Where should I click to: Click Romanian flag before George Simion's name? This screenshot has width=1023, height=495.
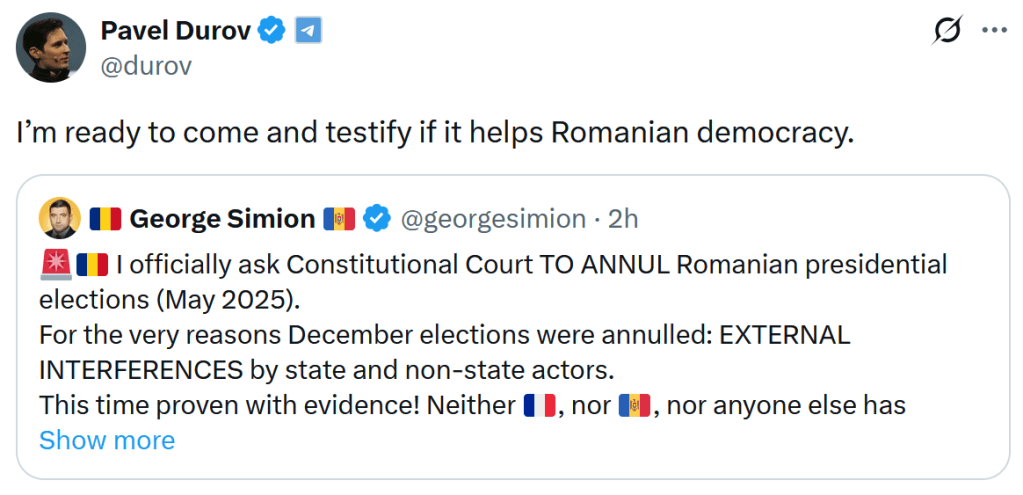[x=105, y=218]
